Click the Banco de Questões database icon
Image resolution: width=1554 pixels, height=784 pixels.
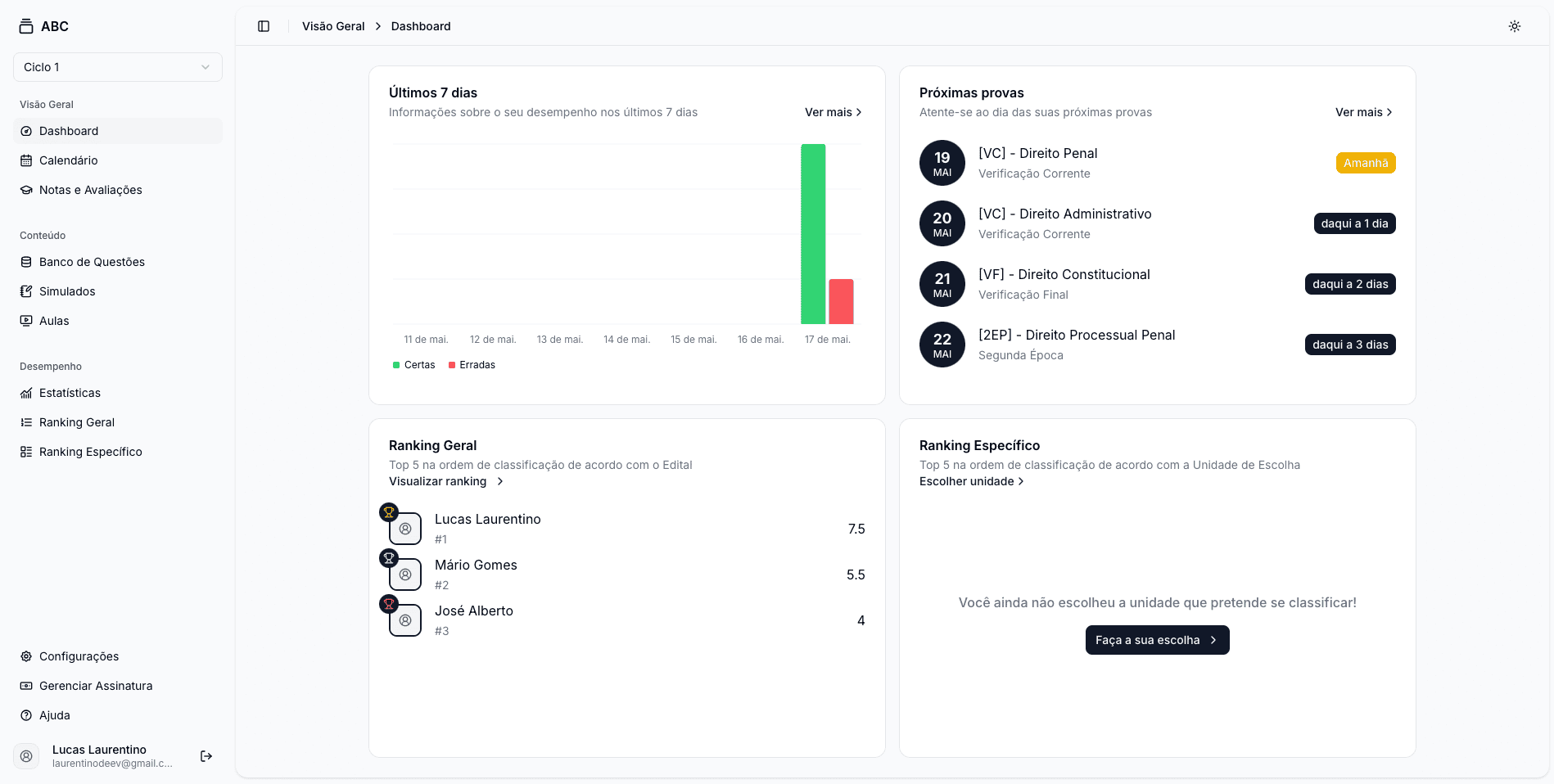26,262
